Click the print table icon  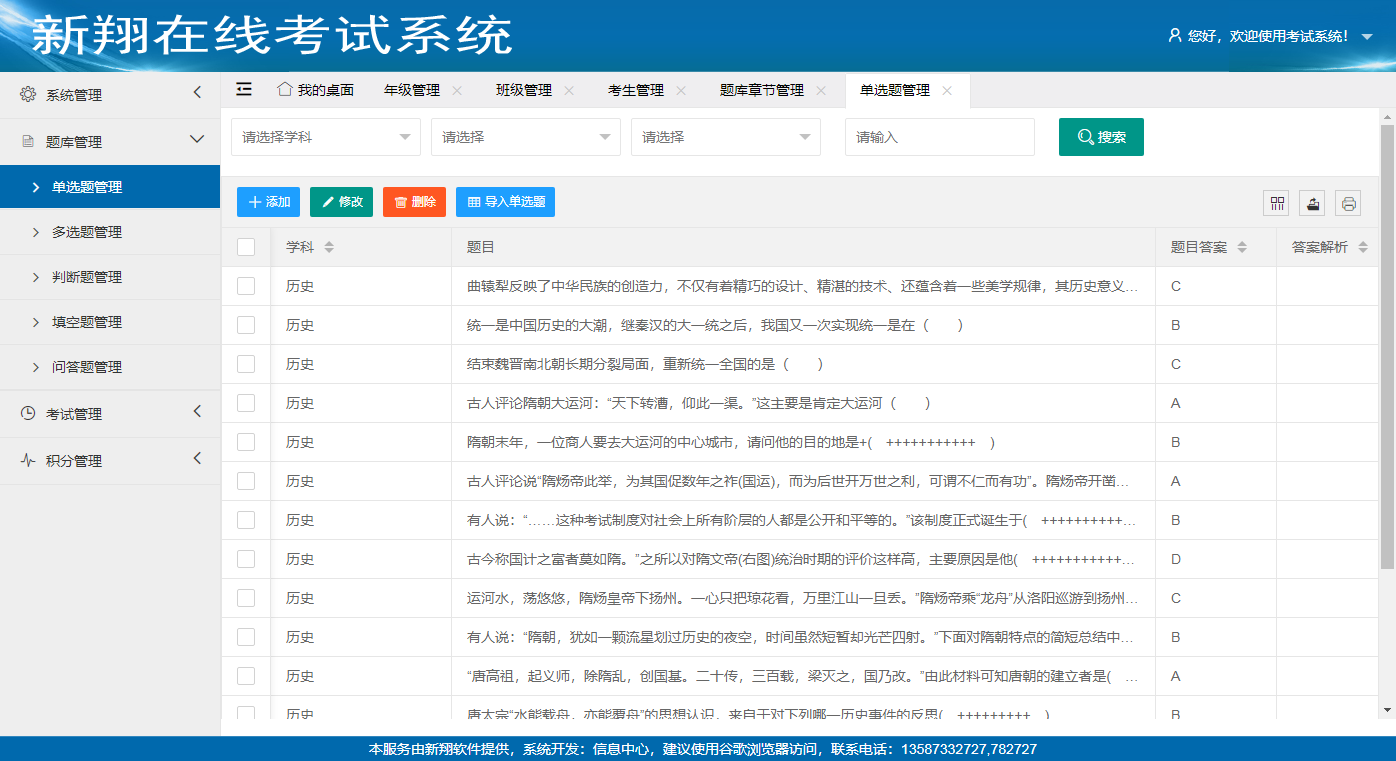click(1348, 203)
